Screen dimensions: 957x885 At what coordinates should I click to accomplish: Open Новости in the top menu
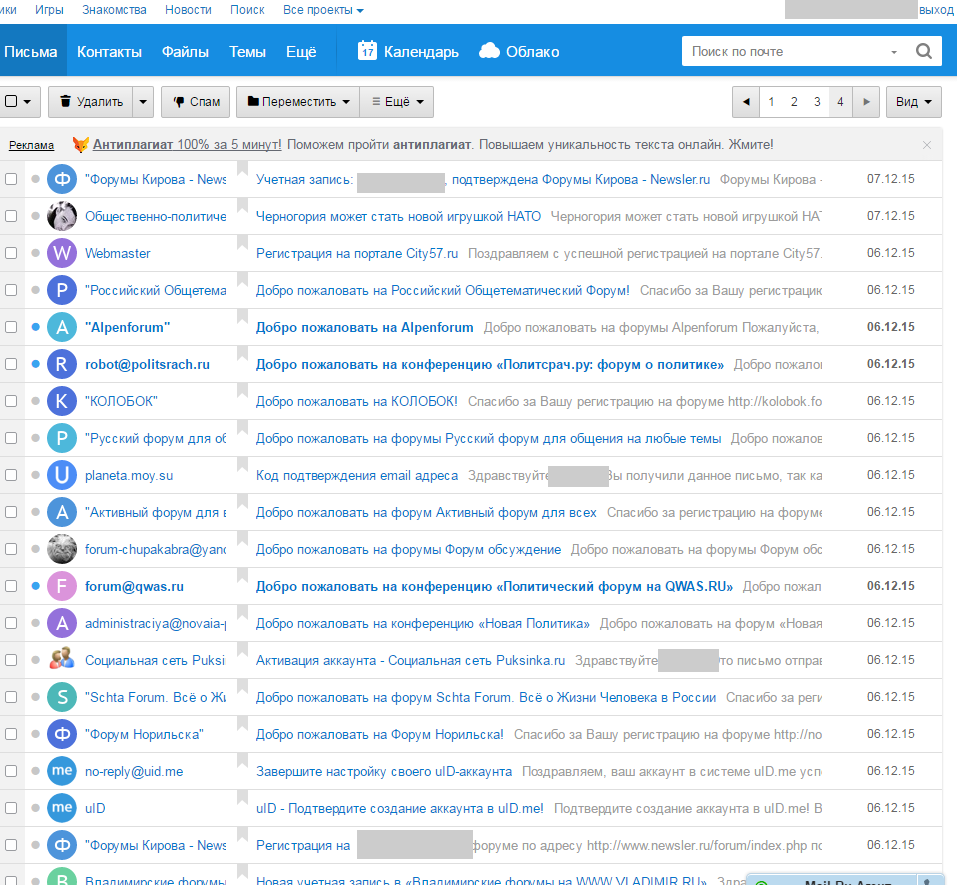point(188,10)
